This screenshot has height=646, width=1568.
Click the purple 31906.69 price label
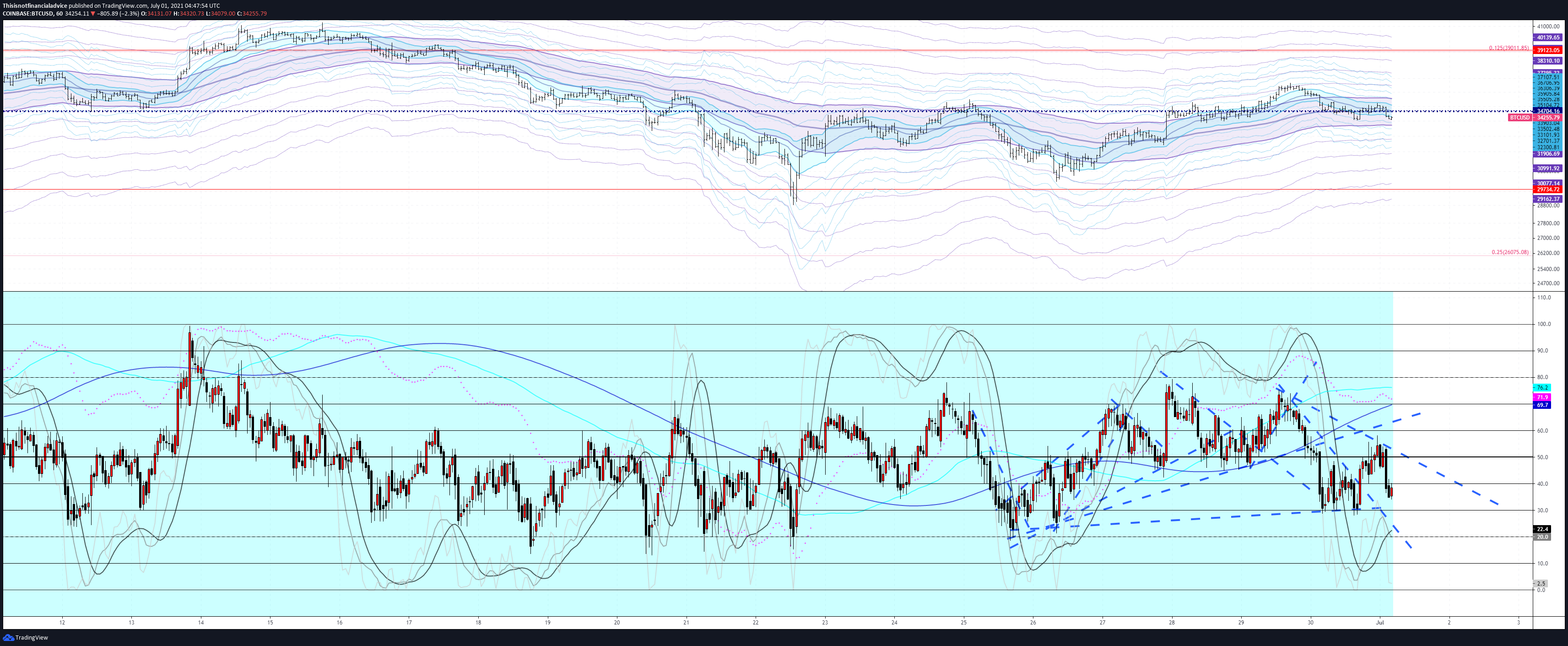[1548, 154]
